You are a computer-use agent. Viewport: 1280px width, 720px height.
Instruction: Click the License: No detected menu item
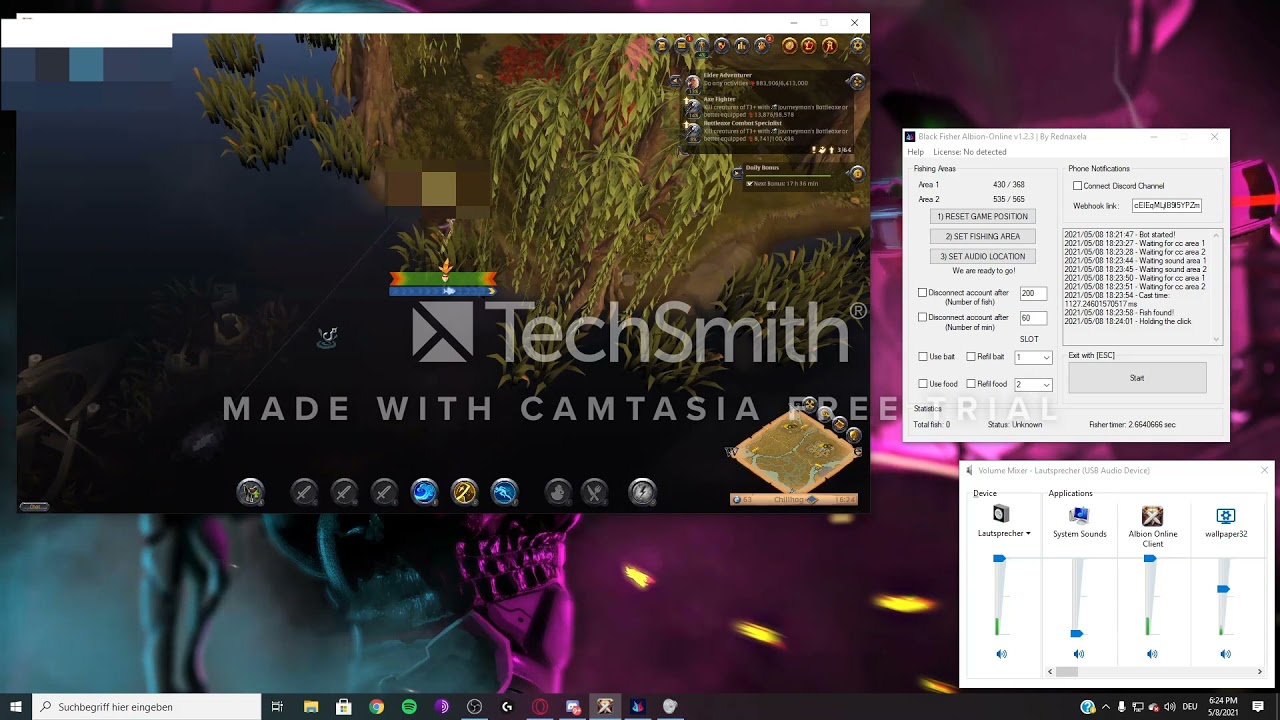pos(970,152)
